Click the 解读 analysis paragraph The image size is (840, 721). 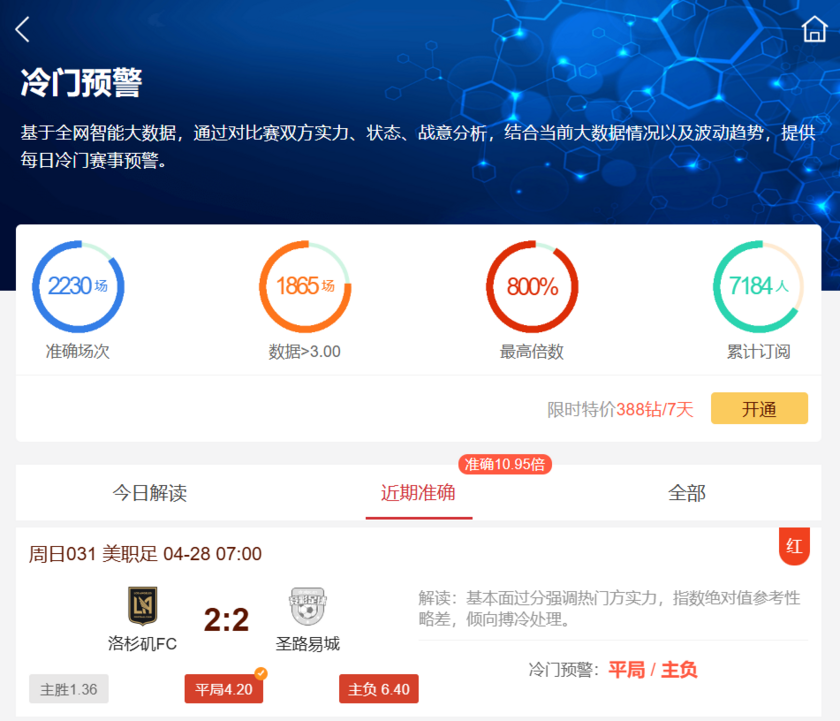(610, 608)
